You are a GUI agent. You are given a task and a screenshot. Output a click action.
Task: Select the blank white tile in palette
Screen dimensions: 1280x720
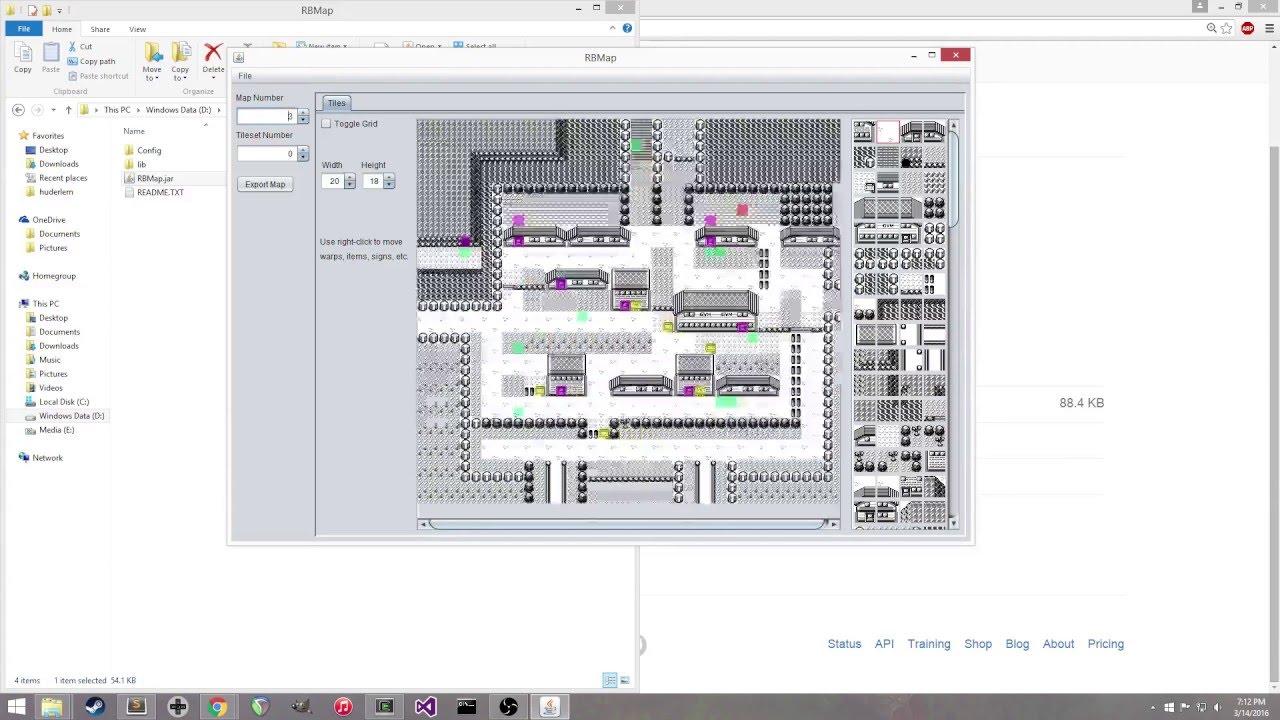[x=888, y=133]
